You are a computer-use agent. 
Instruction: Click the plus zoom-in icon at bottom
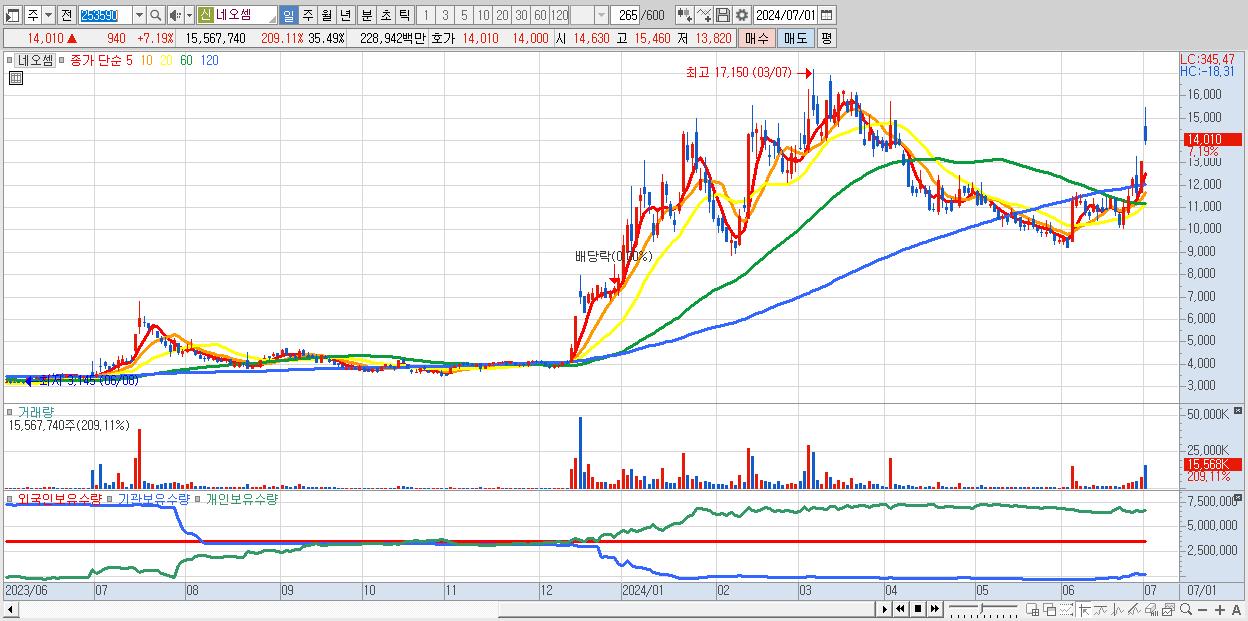coord(1220,609)
